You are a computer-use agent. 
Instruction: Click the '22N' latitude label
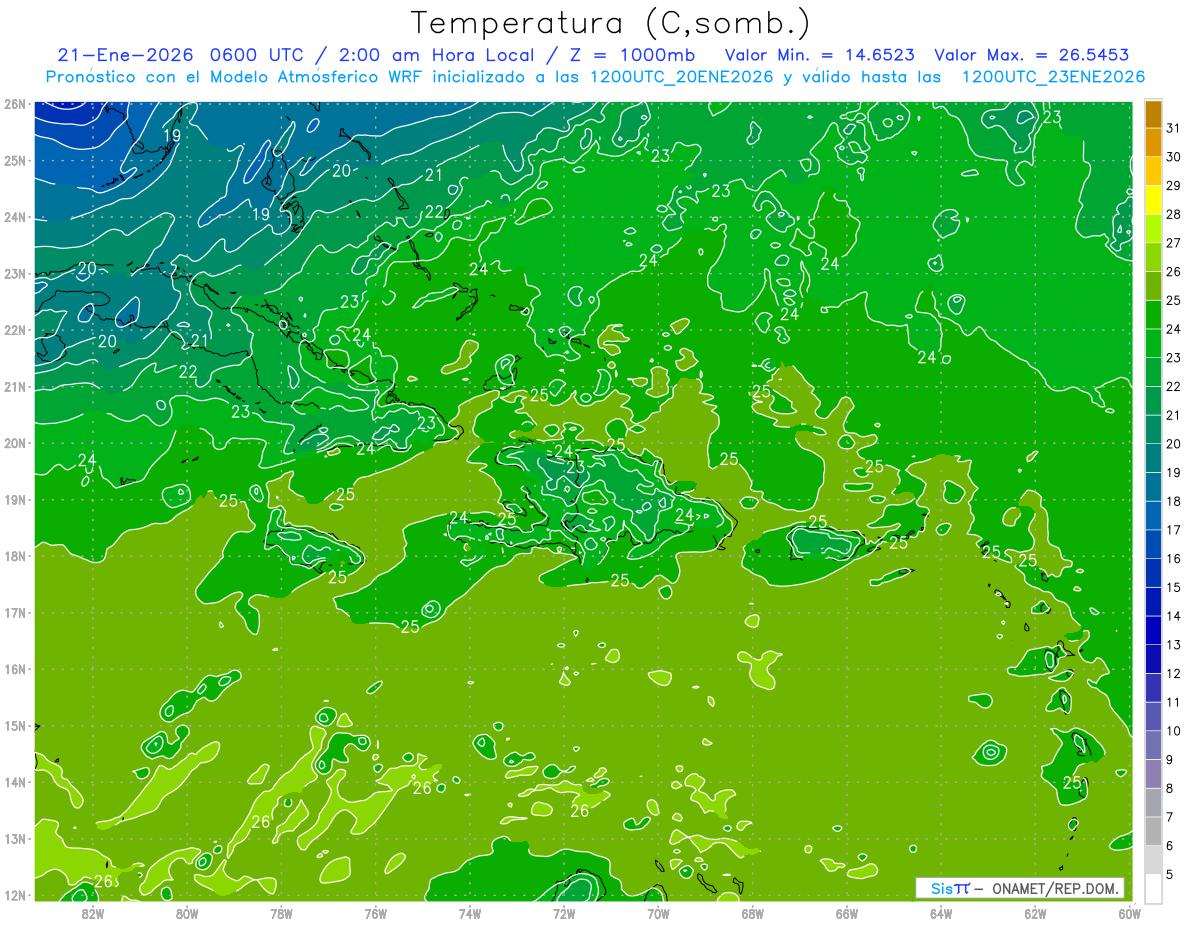14,330
